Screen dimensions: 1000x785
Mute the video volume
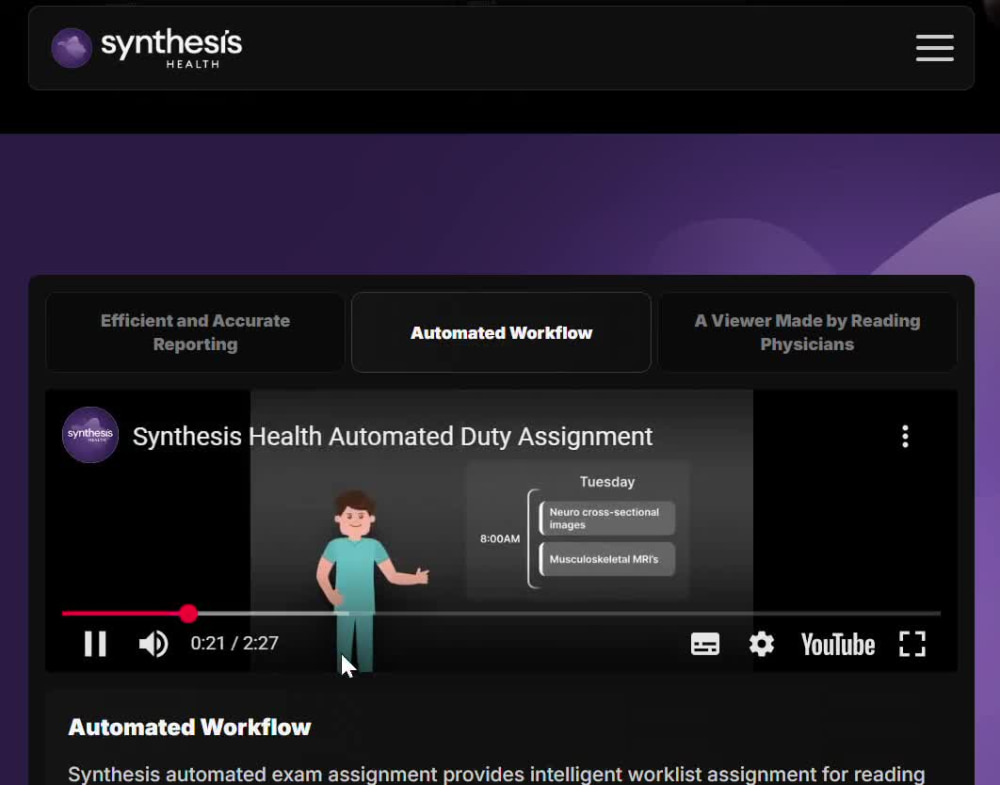tap(154, 643)
